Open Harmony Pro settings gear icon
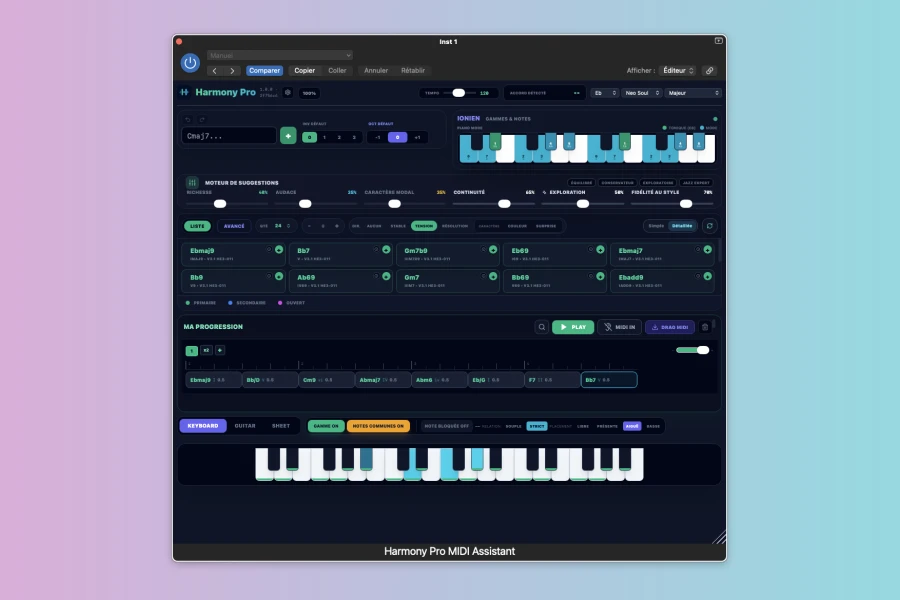The height and width of the screenshot is (600, 900). [288, 92]
